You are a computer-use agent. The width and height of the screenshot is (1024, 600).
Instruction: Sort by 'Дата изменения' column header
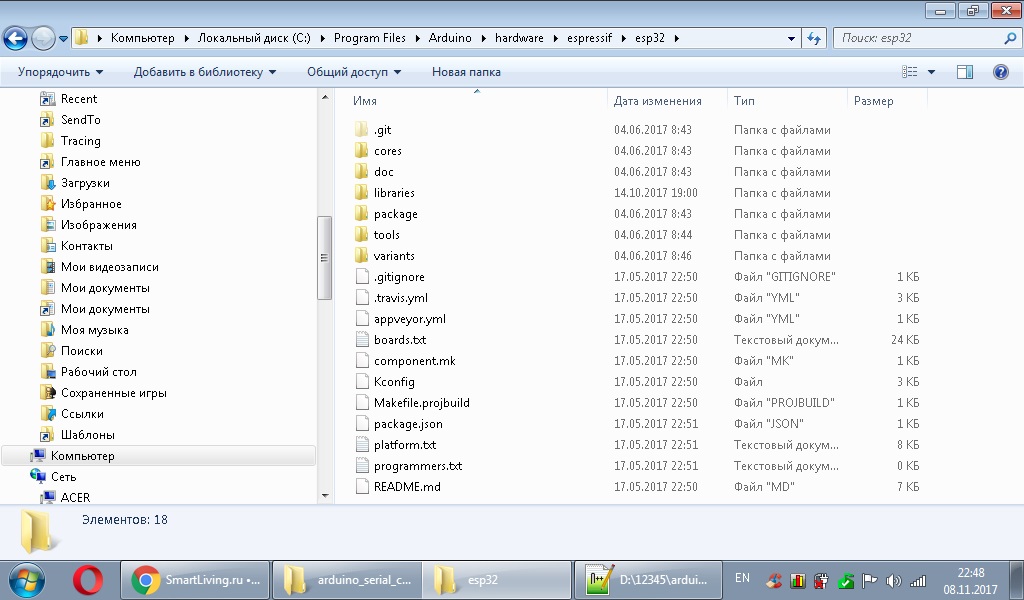(x=658, y=101)
